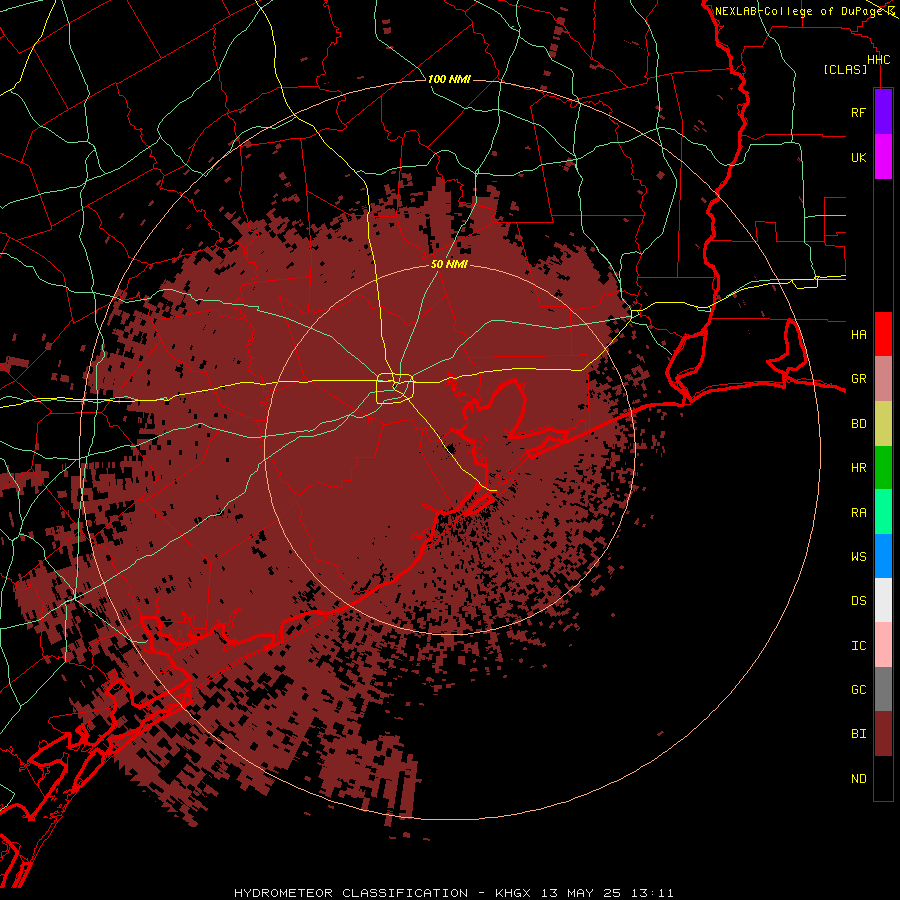
Task: Click the GC legend label
Action: click(x=858, y=690)
